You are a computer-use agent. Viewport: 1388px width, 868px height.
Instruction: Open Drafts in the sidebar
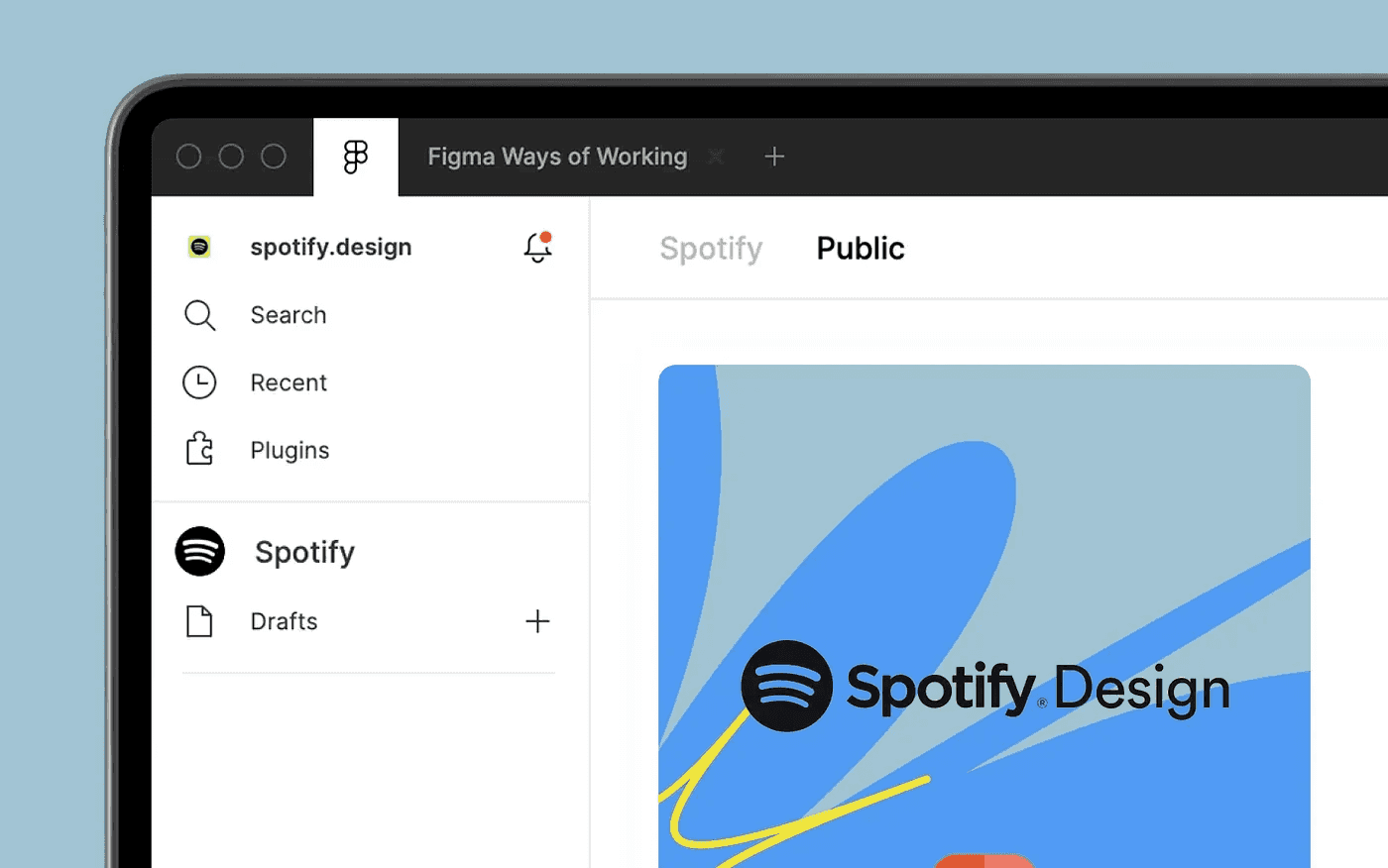coord(284,621)
